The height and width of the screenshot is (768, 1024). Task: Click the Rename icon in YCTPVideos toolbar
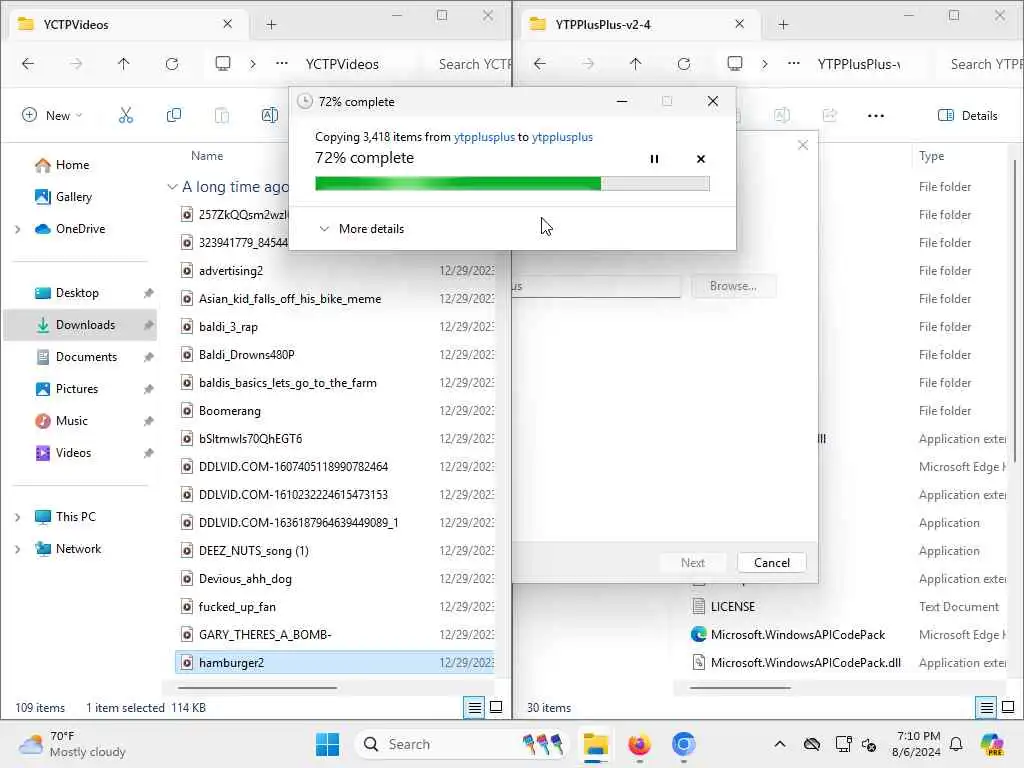pyautogui.click(x=270, y=116)
